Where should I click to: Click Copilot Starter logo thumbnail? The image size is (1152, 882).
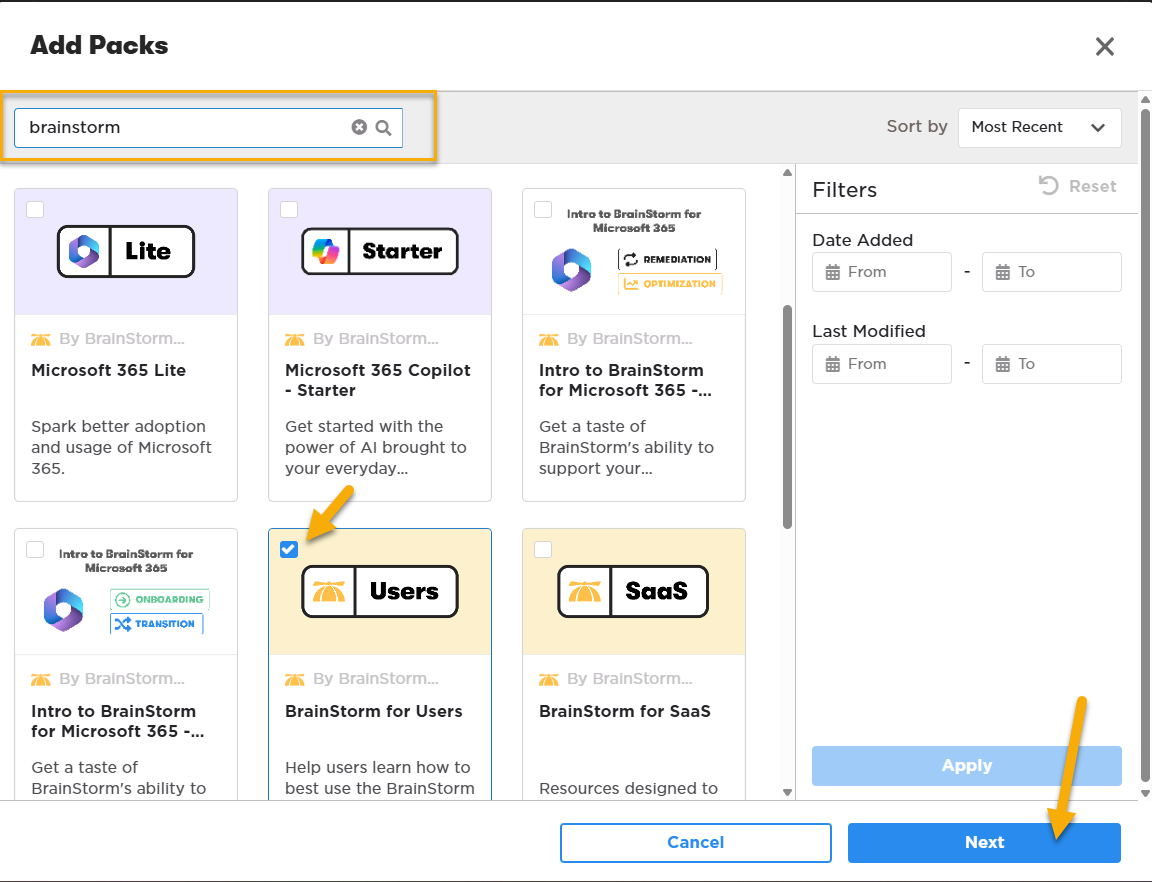[x=380, y=251]
